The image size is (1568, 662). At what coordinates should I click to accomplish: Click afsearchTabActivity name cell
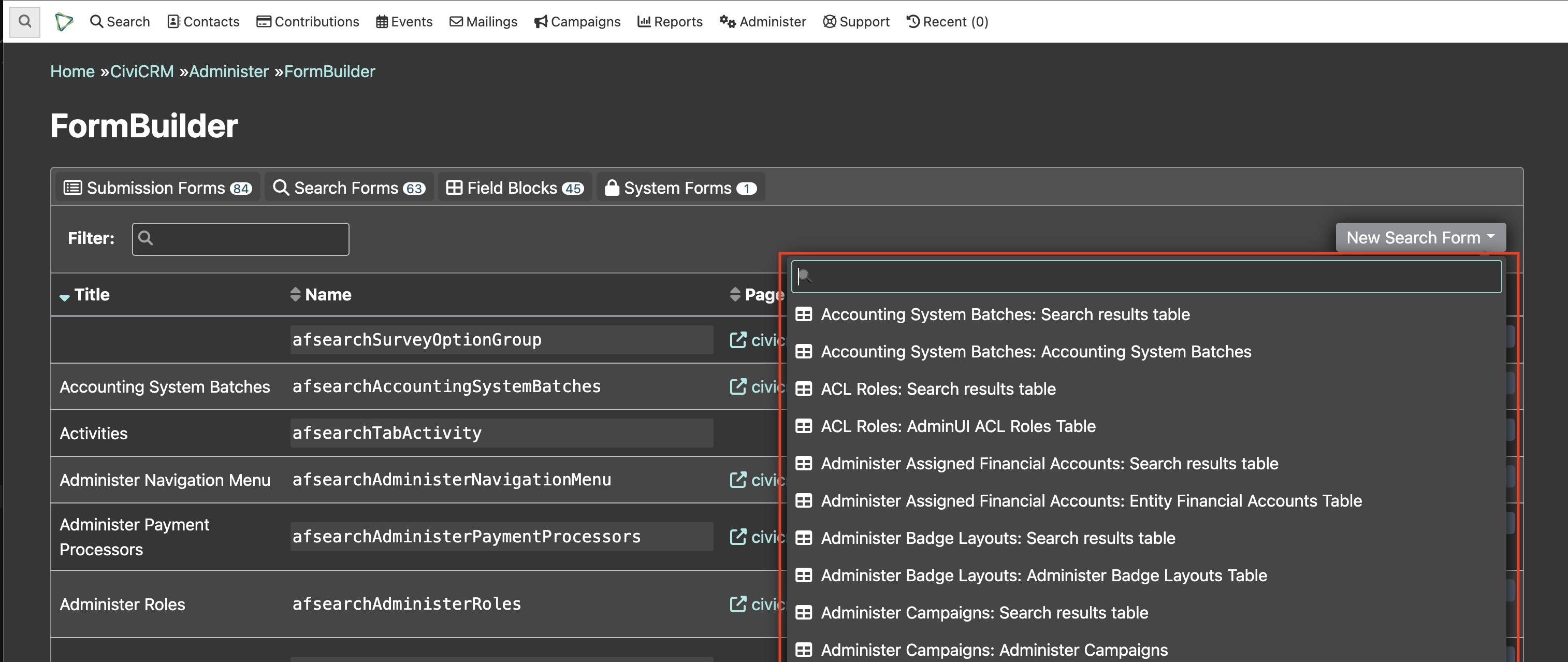click(x=502, y=433)
